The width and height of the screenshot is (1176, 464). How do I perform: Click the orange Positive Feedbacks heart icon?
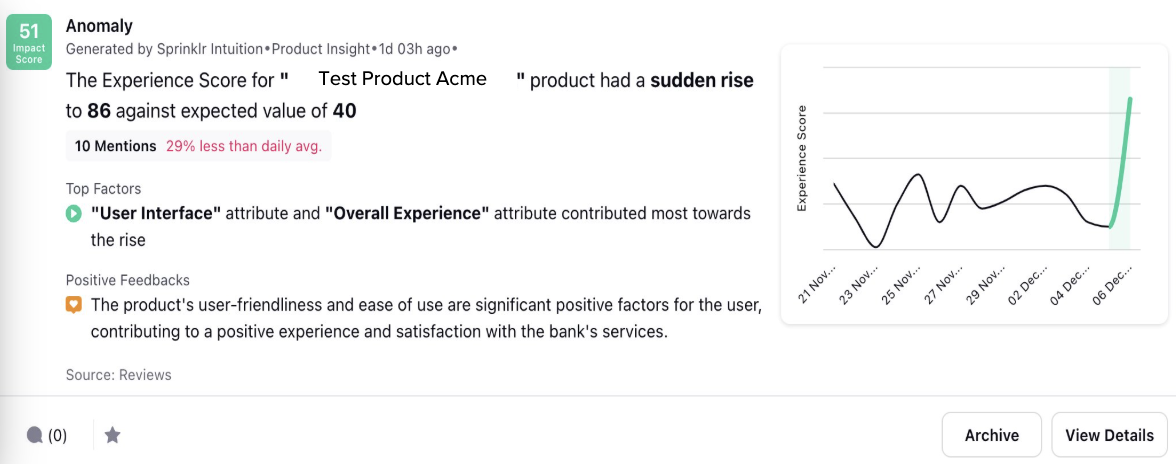tap(74, 305)
